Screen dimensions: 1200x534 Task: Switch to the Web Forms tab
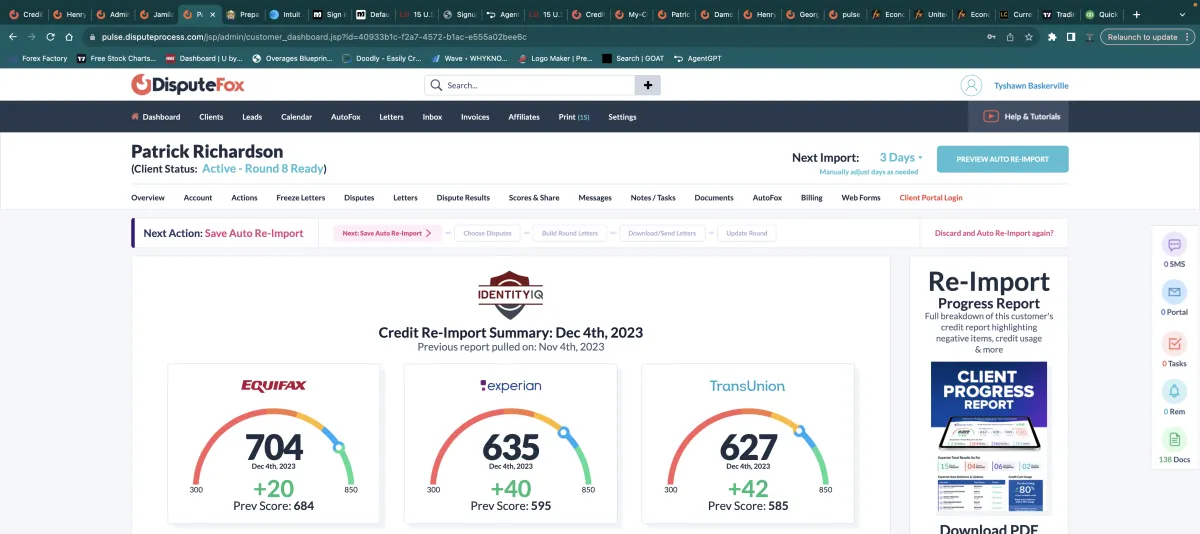point(861,198)
